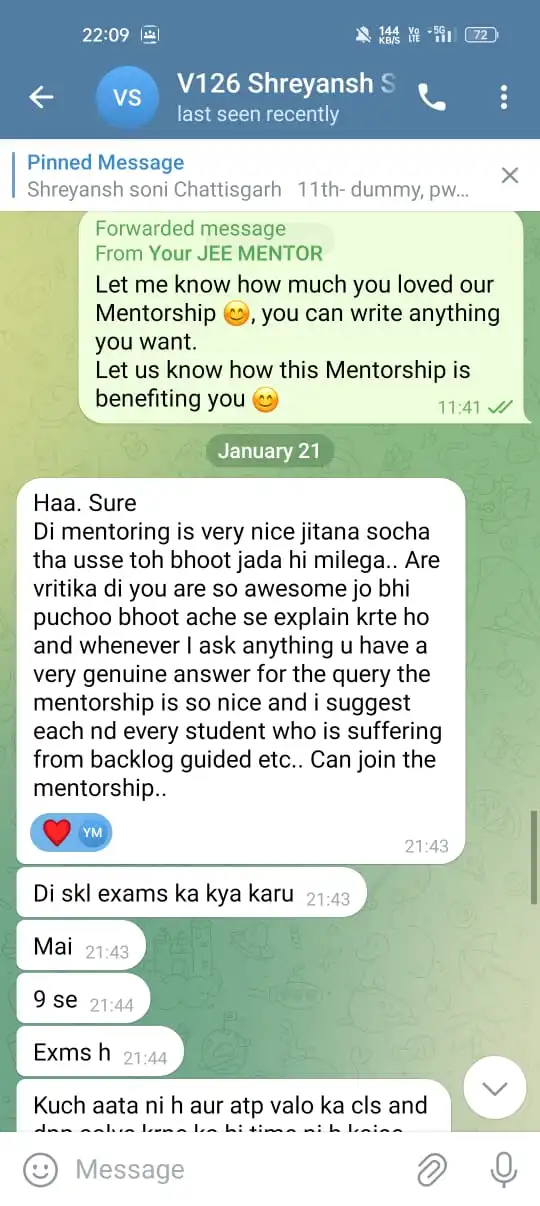Select the 'Di skl exams ka kya karu' message
The height and width of the screenshot is (1206, 540).
coord(192,893)
